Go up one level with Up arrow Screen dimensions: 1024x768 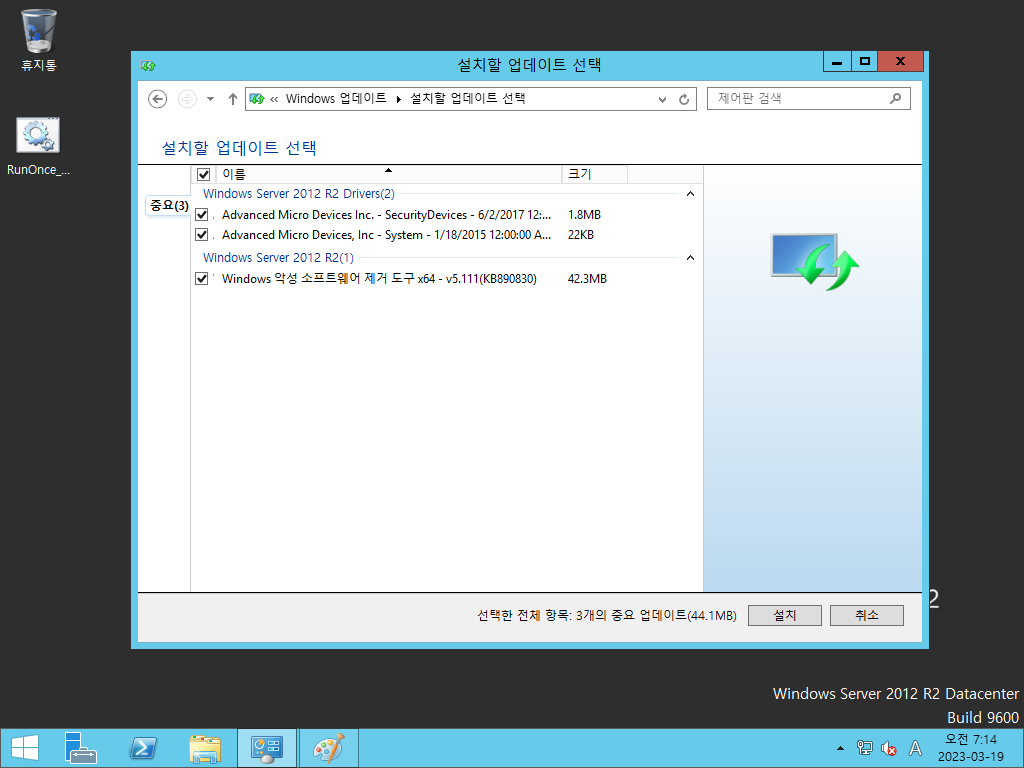pos(232,99)
